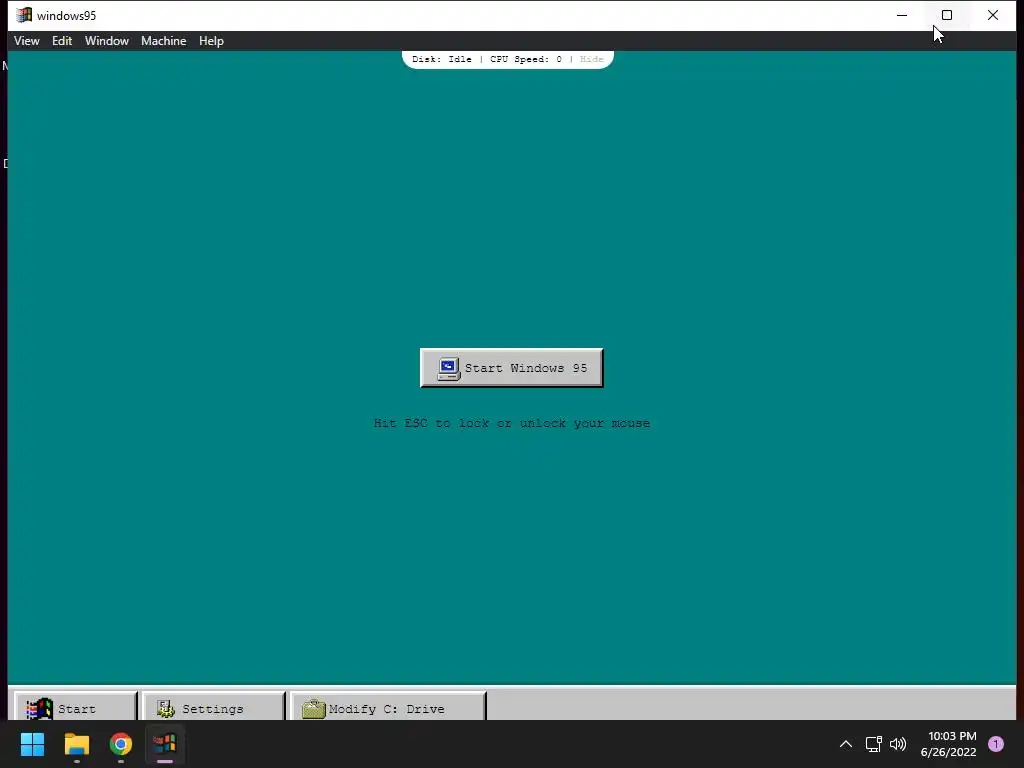Open the Settings tab in bottom bar

click(x=214, y=708)
